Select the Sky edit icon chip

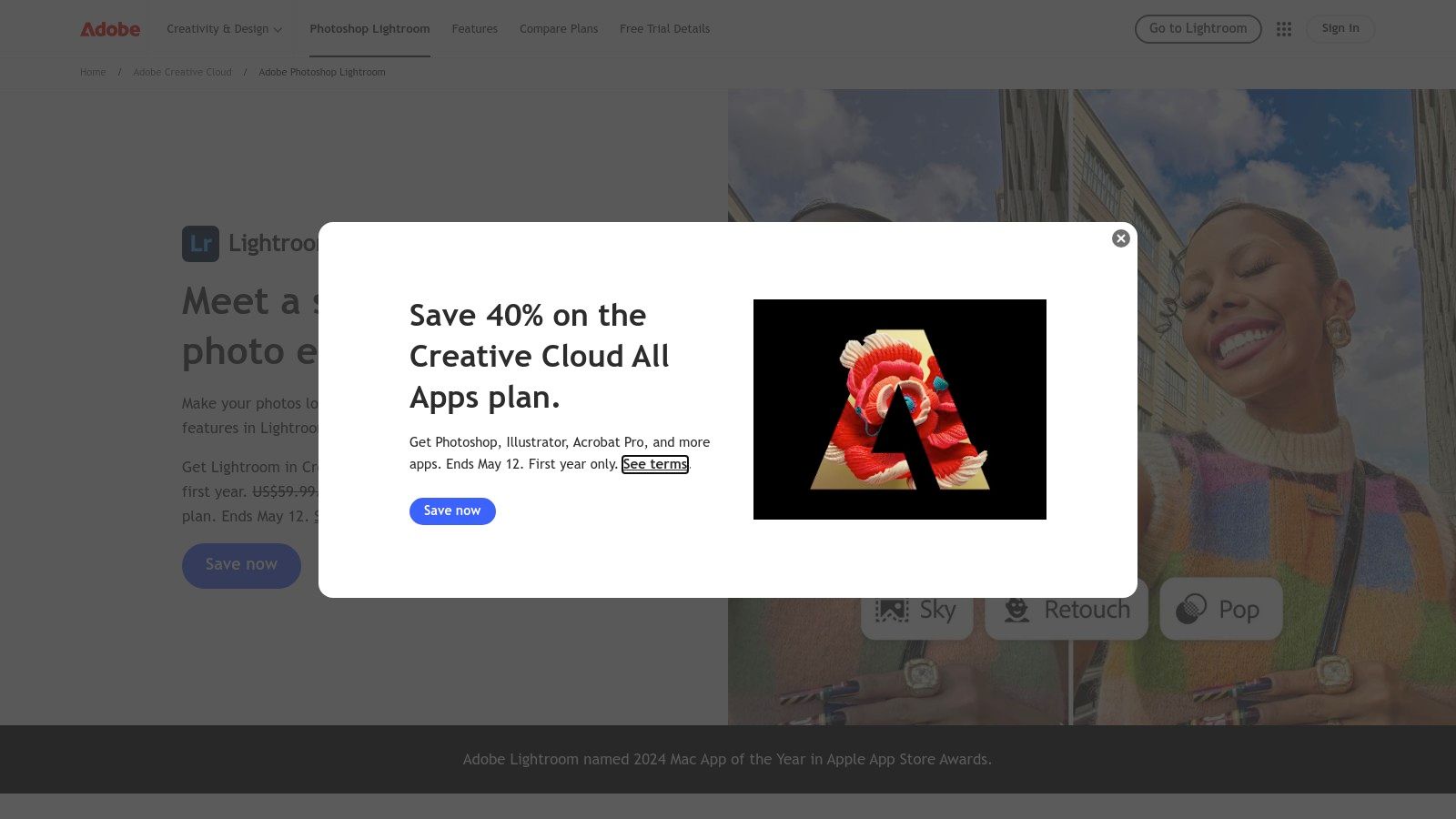point(916,610)
